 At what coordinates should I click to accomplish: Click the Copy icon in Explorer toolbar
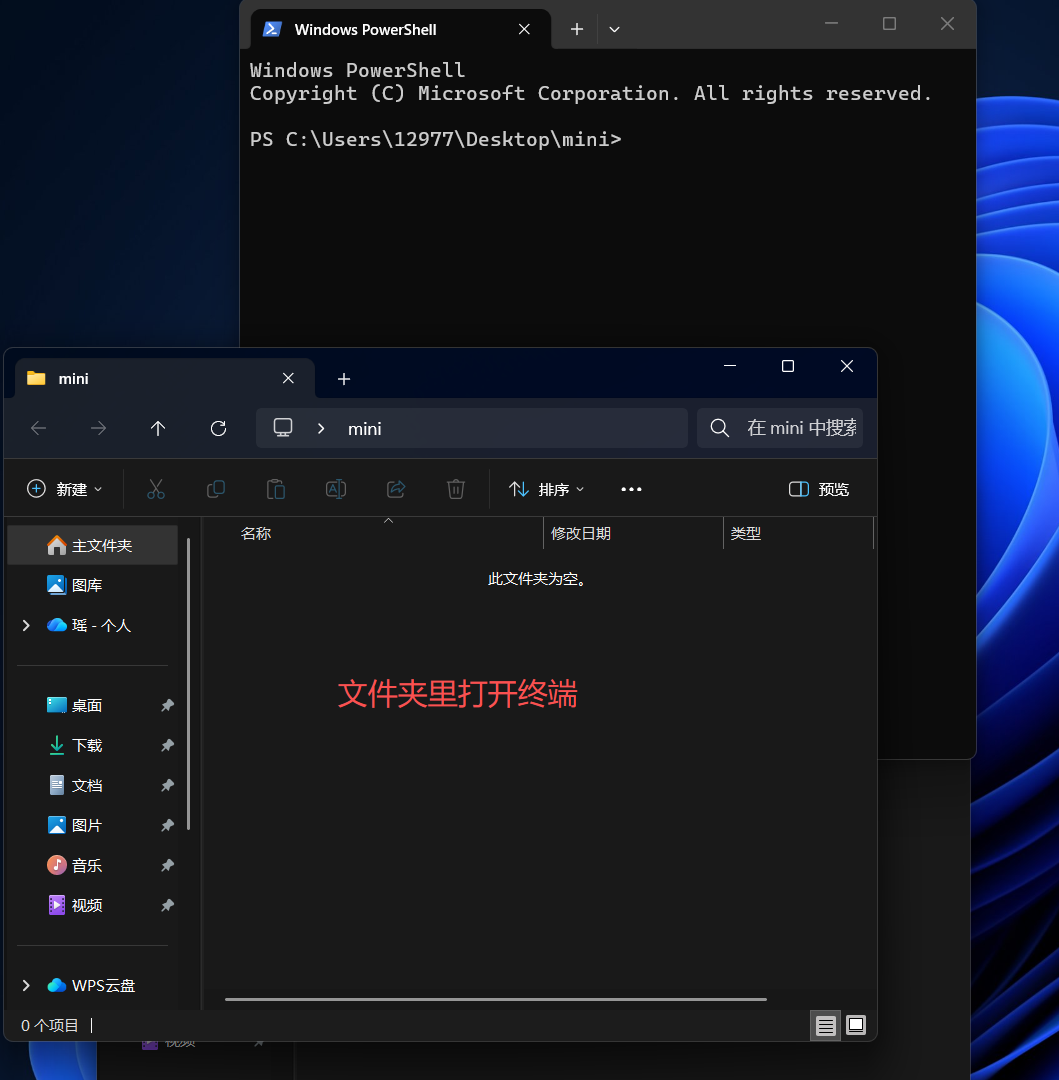pos(216,489)
